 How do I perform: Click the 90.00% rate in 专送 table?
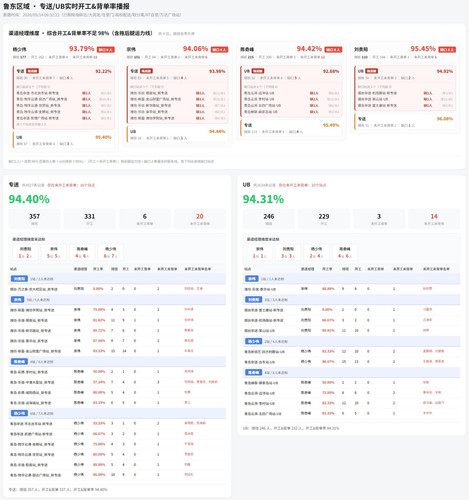click(x=99, y=475)
